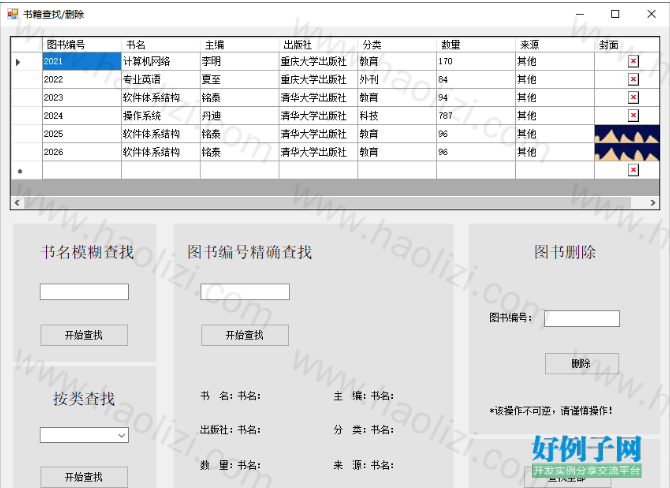Select the 重庆大学出版社 cell in row 2022
The image size is (670, 488).
(318, 79)
